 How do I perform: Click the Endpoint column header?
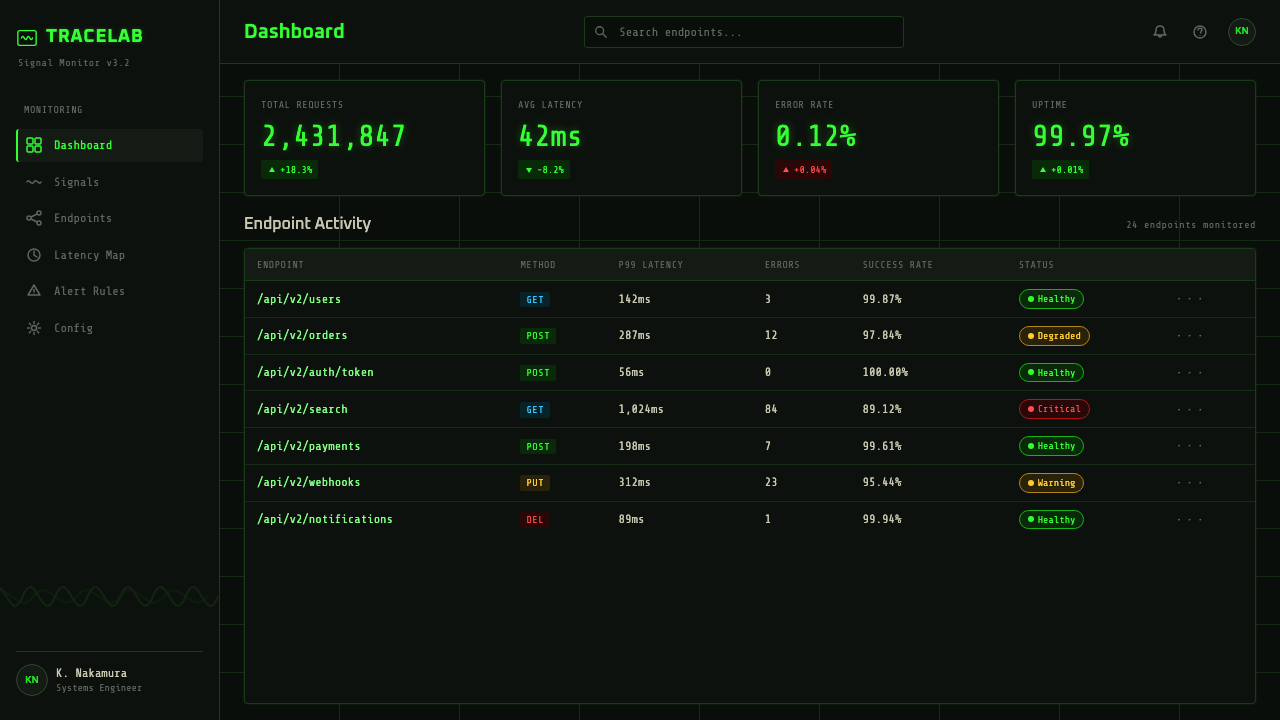coord(281,265)
